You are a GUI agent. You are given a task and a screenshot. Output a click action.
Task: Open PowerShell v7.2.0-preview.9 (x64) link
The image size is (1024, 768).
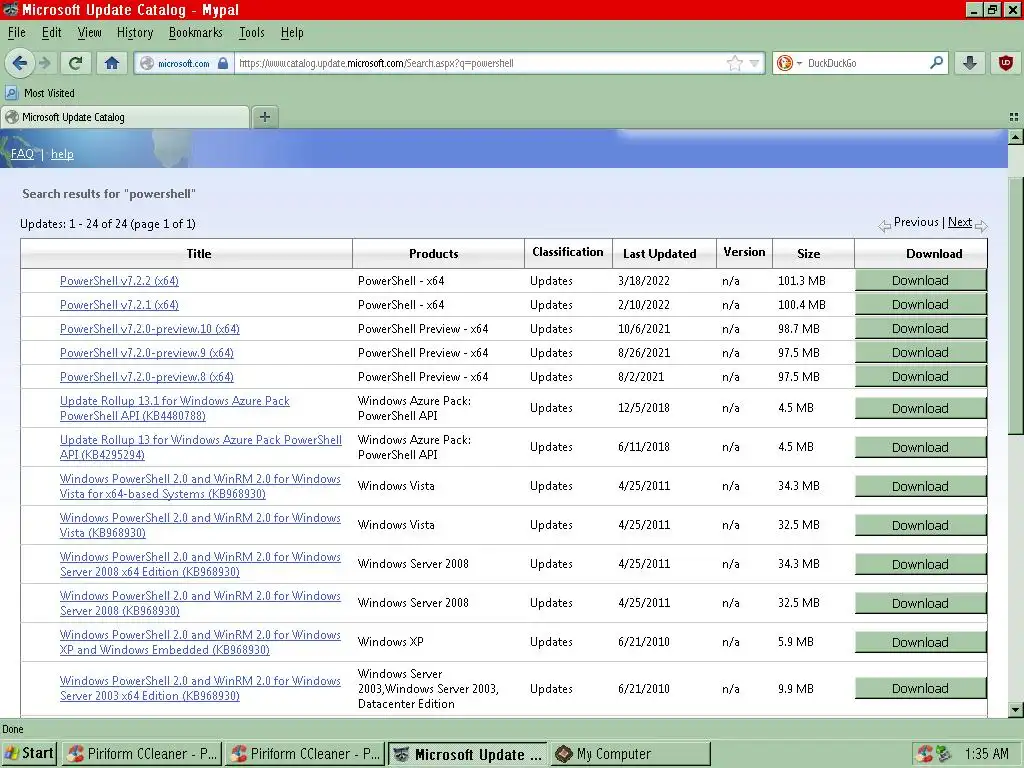coord(146,353)
